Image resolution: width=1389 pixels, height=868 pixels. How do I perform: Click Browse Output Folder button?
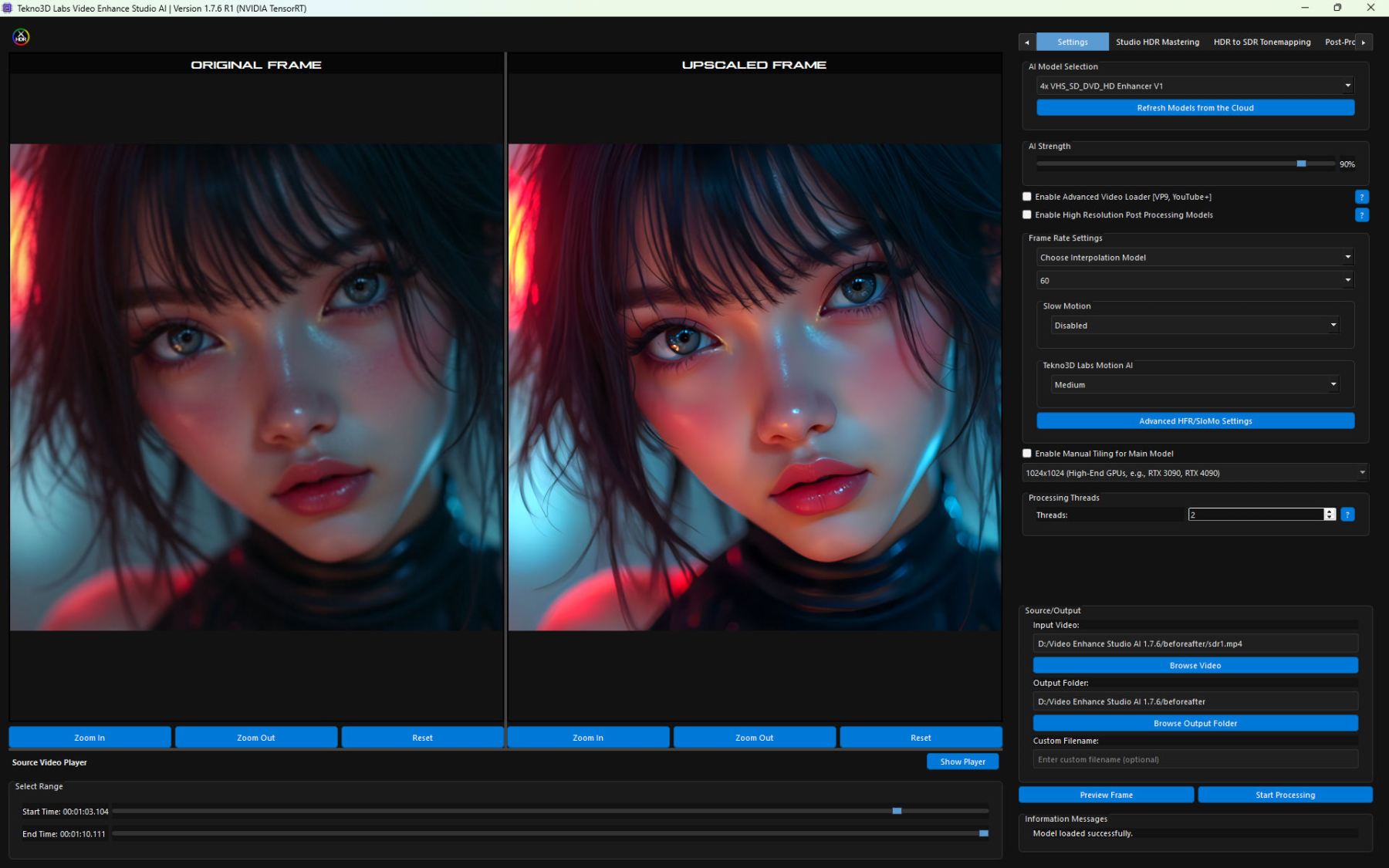(1195, 724)
